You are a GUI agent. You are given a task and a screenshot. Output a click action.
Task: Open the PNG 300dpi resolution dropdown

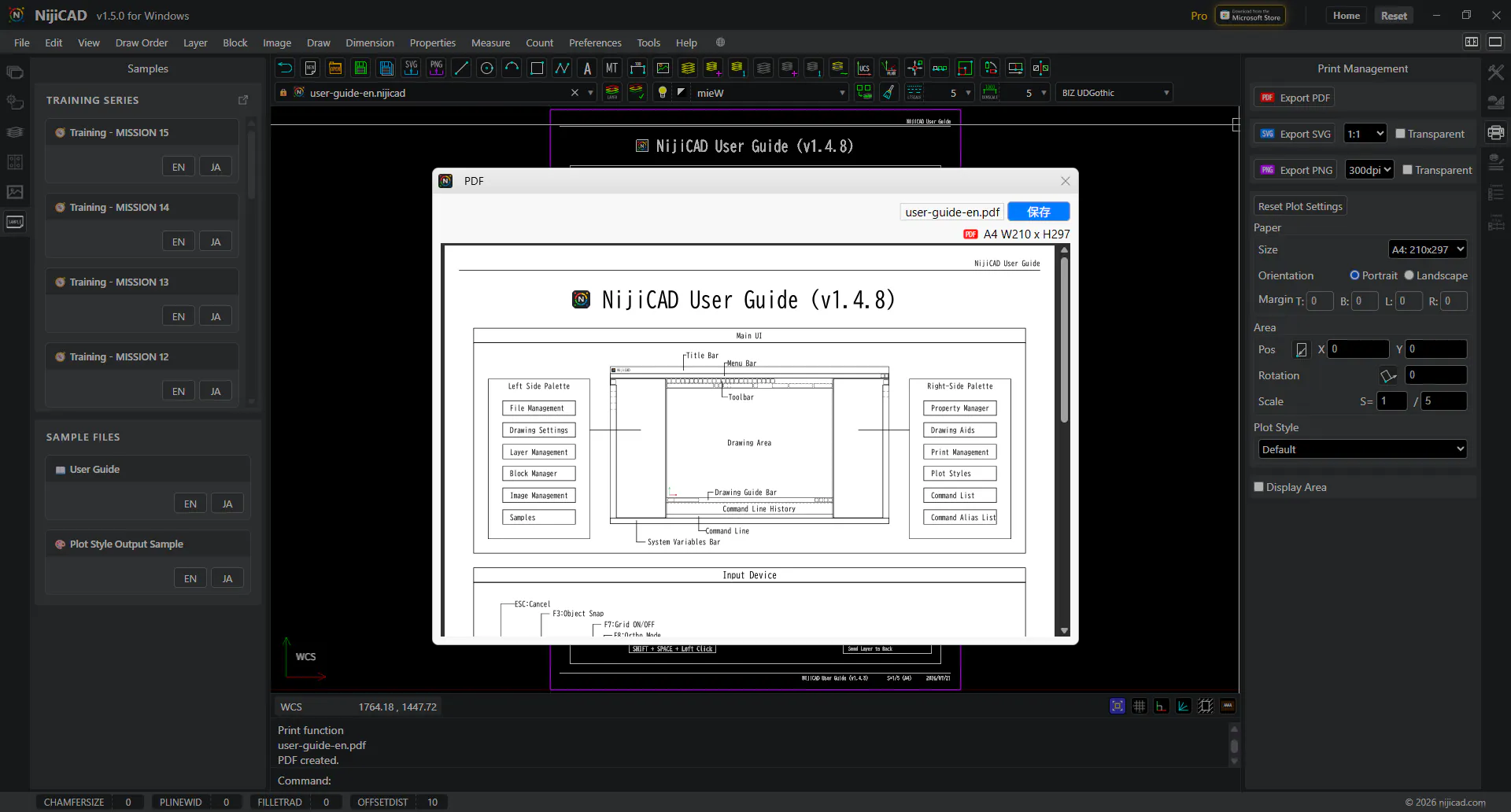click(x=1369, y=170)
